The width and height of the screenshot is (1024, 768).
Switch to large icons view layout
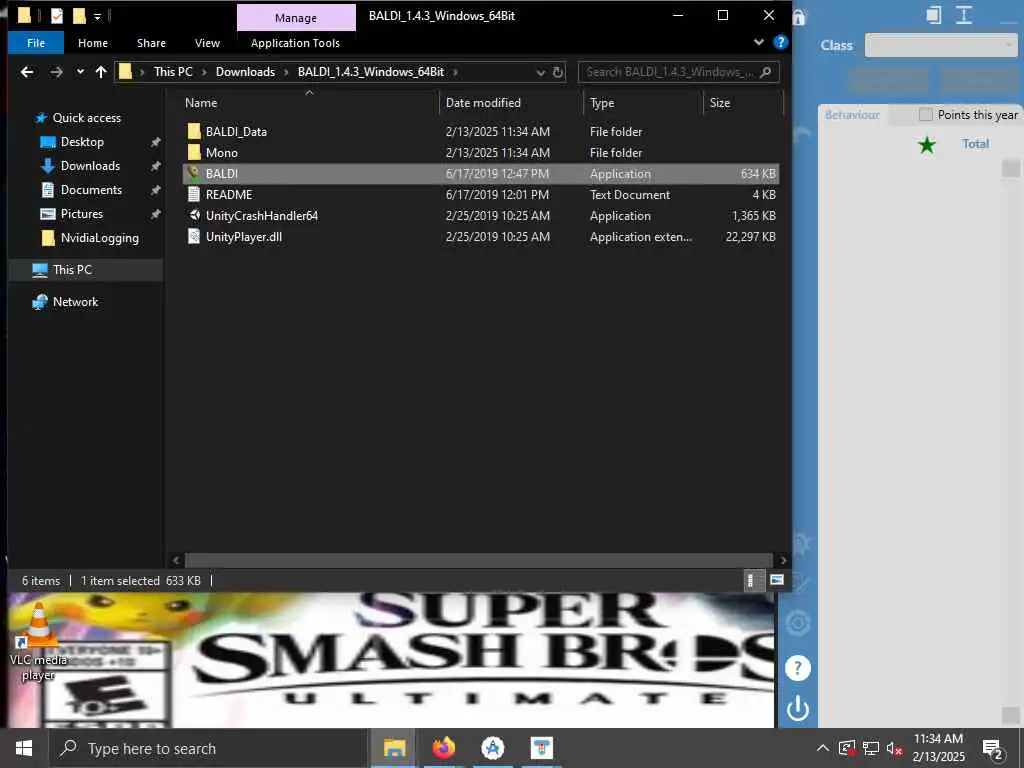(x=776, y=580)
